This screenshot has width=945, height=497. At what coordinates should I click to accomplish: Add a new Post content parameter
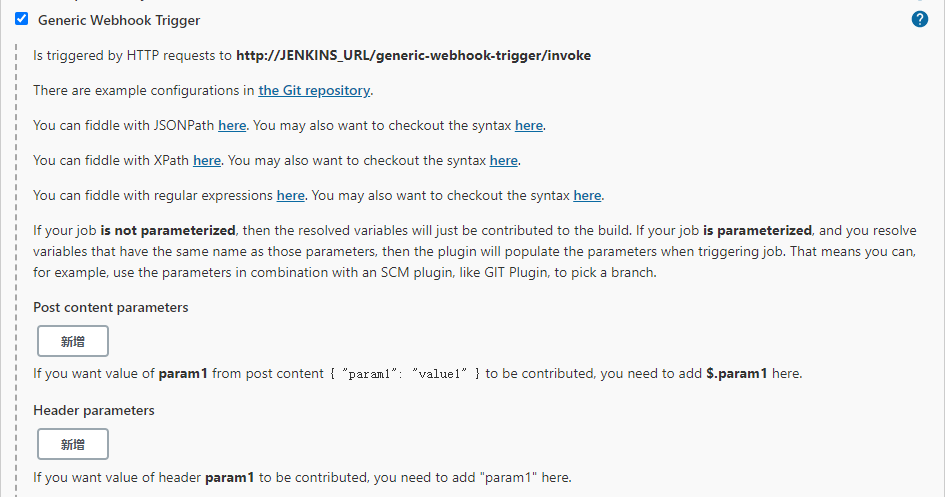(x=73, y=341)
